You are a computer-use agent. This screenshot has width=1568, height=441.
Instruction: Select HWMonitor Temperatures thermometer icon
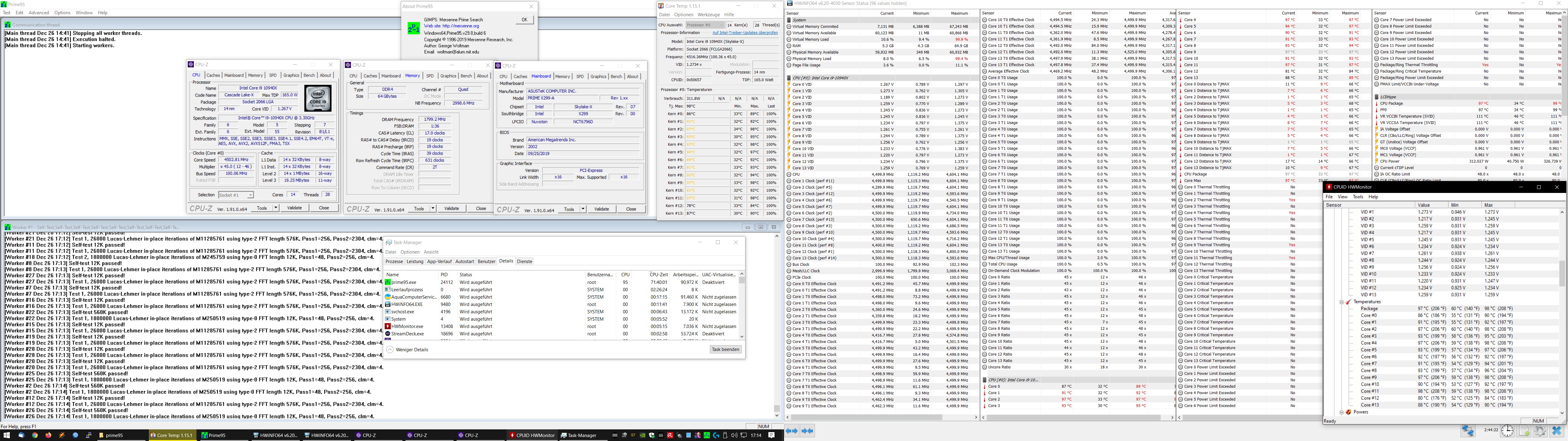coord(1349,302)
